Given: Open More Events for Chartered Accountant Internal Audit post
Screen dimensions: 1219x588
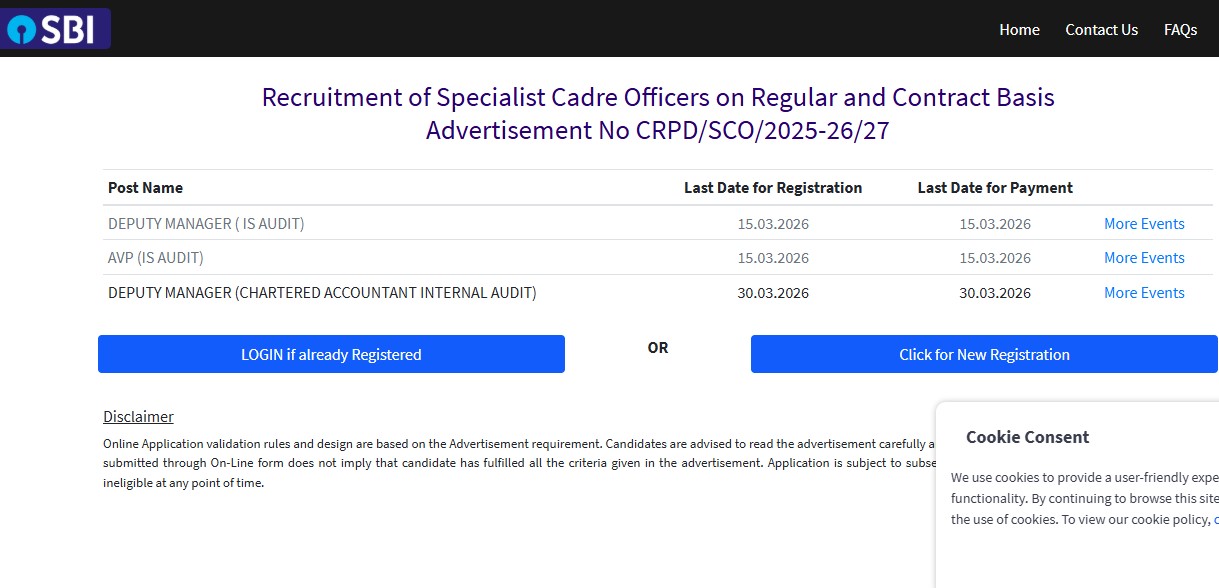Looking at the screenshot, I should 1143,292.
